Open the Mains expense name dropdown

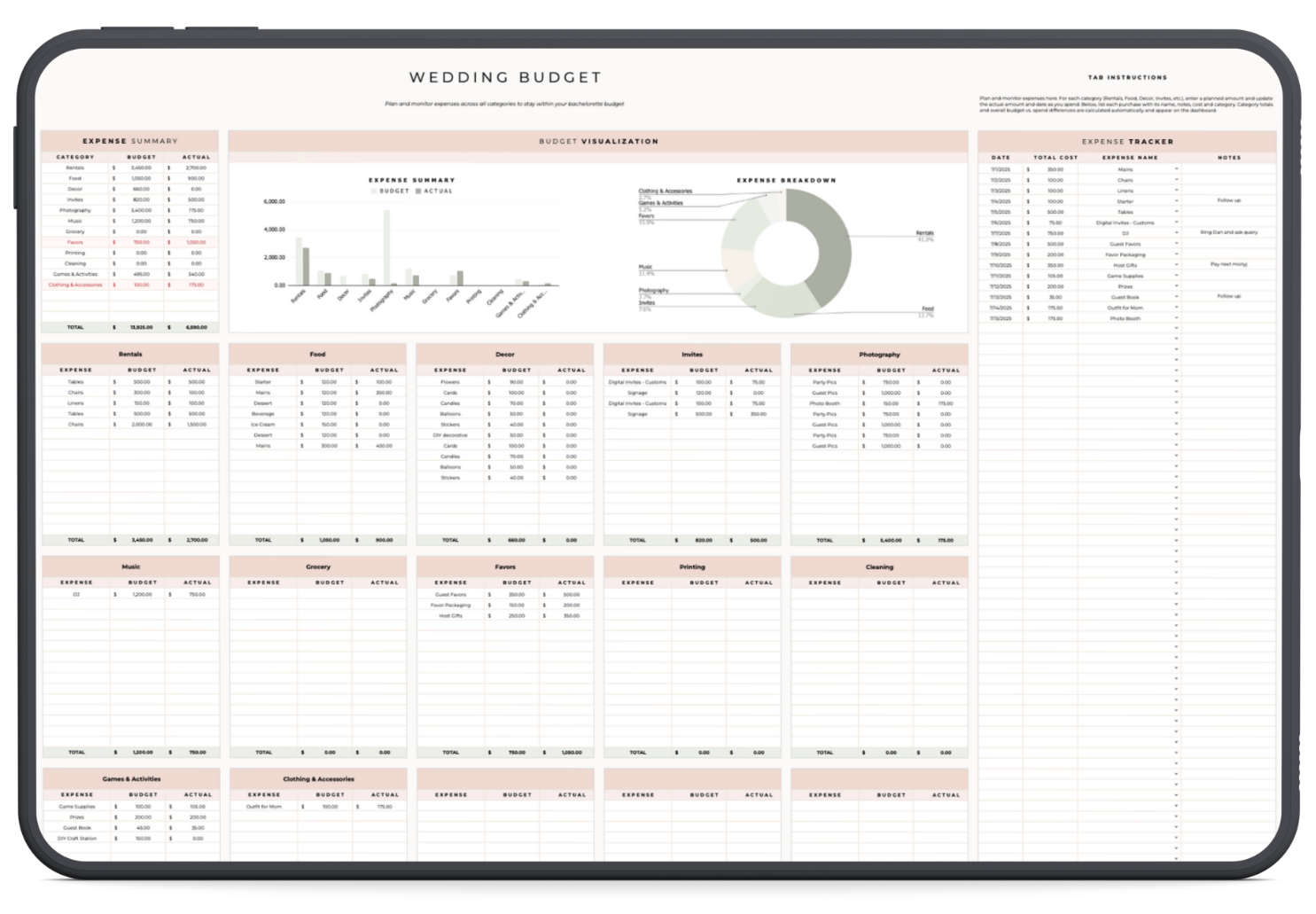(x=1177, y=169)
